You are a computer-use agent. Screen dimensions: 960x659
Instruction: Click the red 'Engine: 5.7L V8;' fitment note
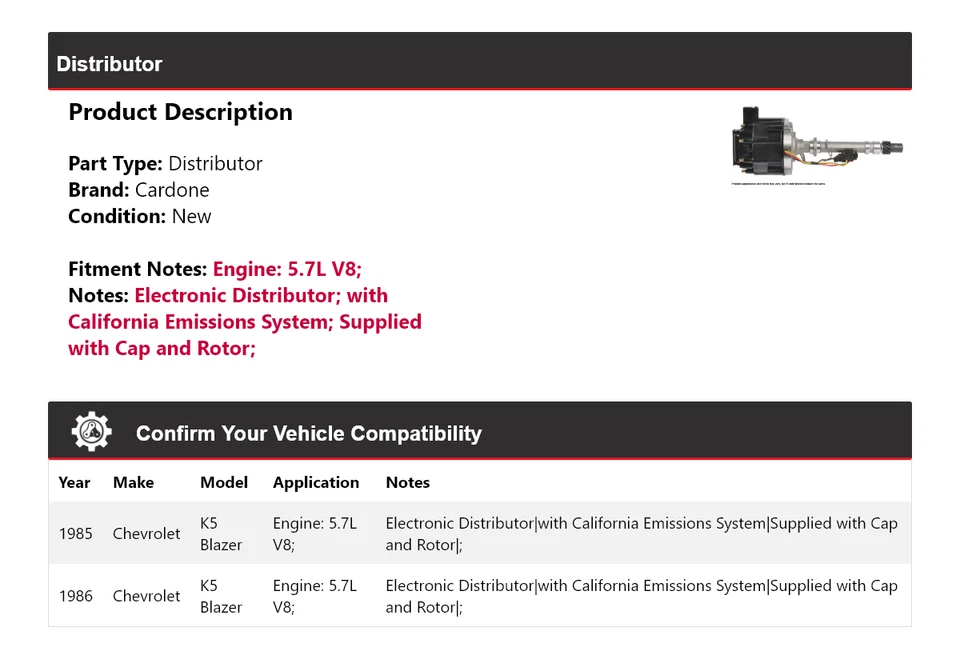tap(287, 269)
